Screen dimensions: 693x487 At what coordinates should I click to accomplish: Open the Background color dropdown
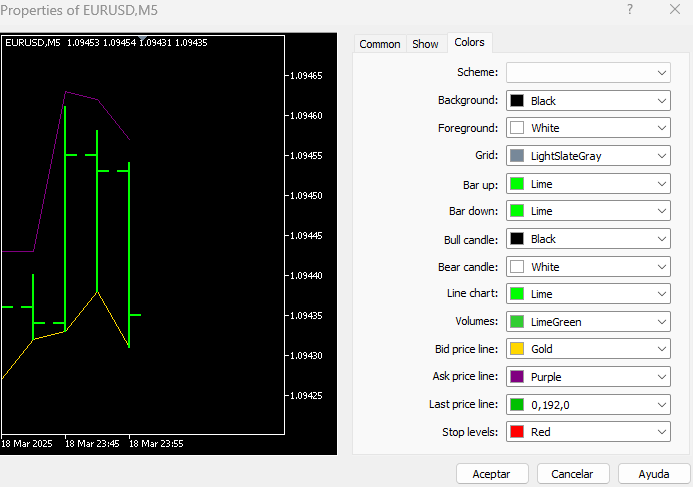click(588, 101)
